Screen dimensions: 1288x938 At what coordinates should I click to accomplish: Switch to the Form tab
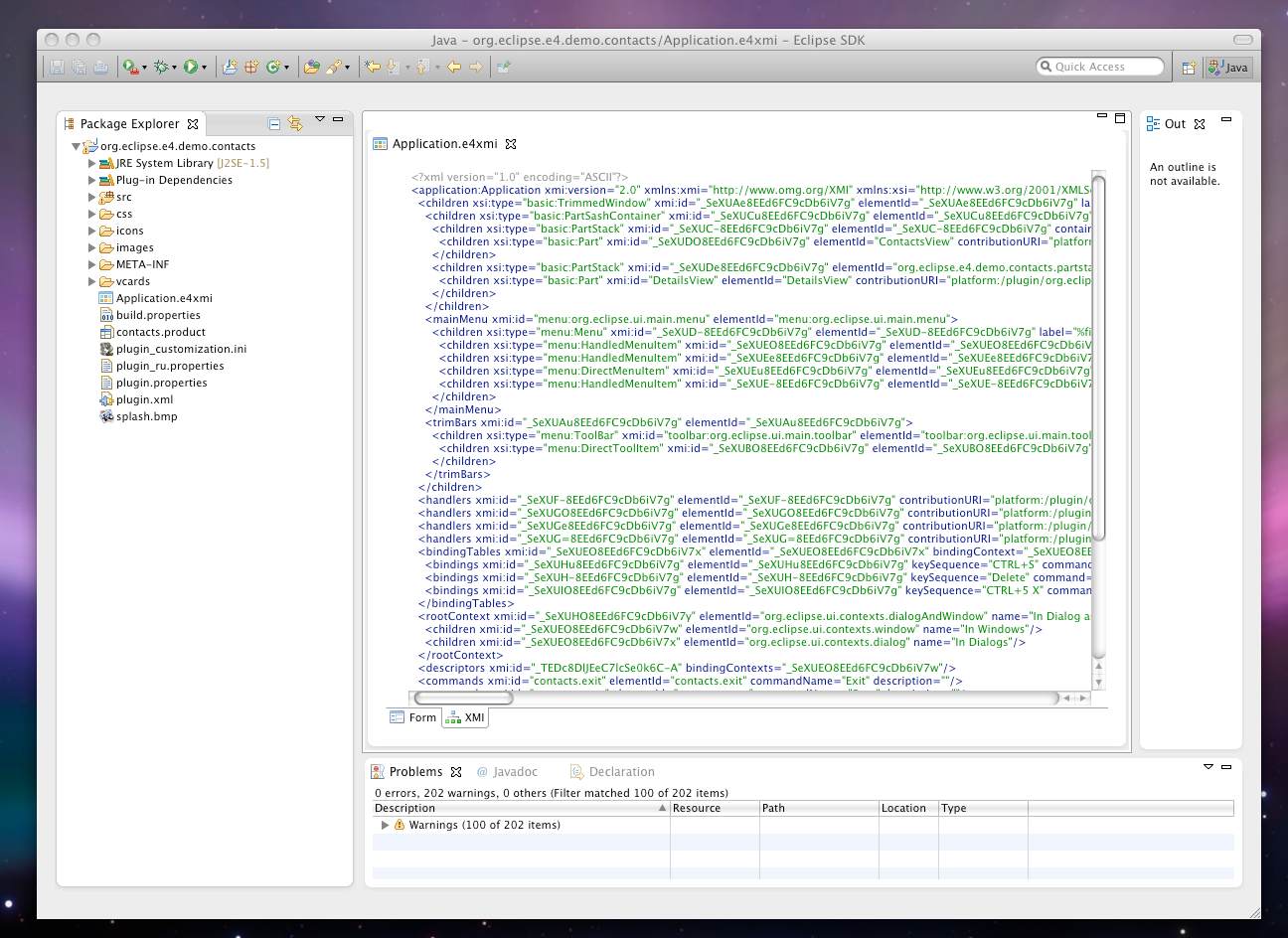click(413, 717)
